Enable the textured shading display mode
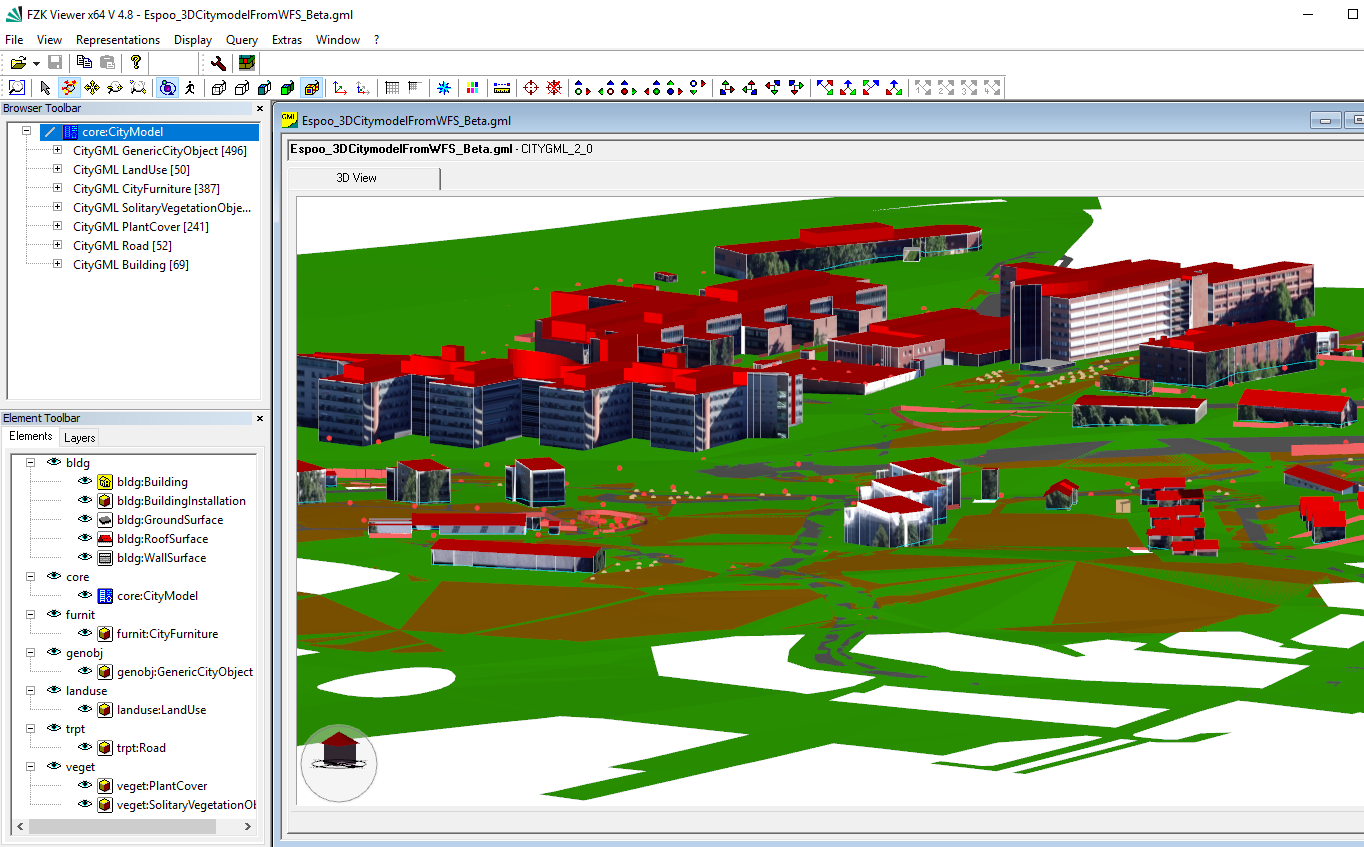Screen dimensions: 1364x847 pos(311,87)
